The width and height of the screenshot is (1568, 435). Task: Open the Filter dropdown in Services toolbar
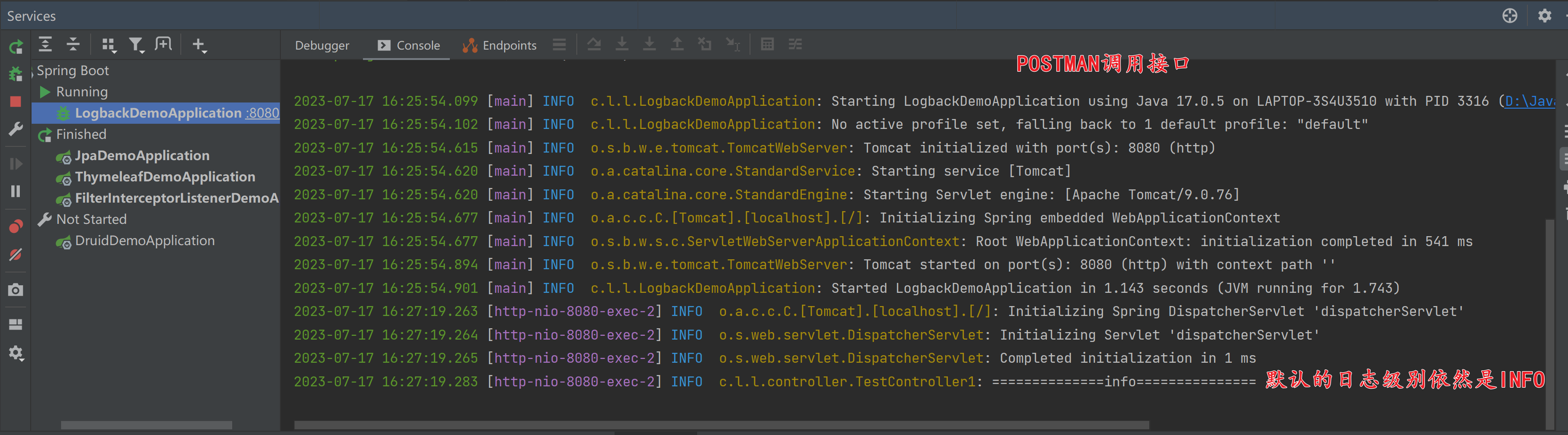[x=136, y=44]
